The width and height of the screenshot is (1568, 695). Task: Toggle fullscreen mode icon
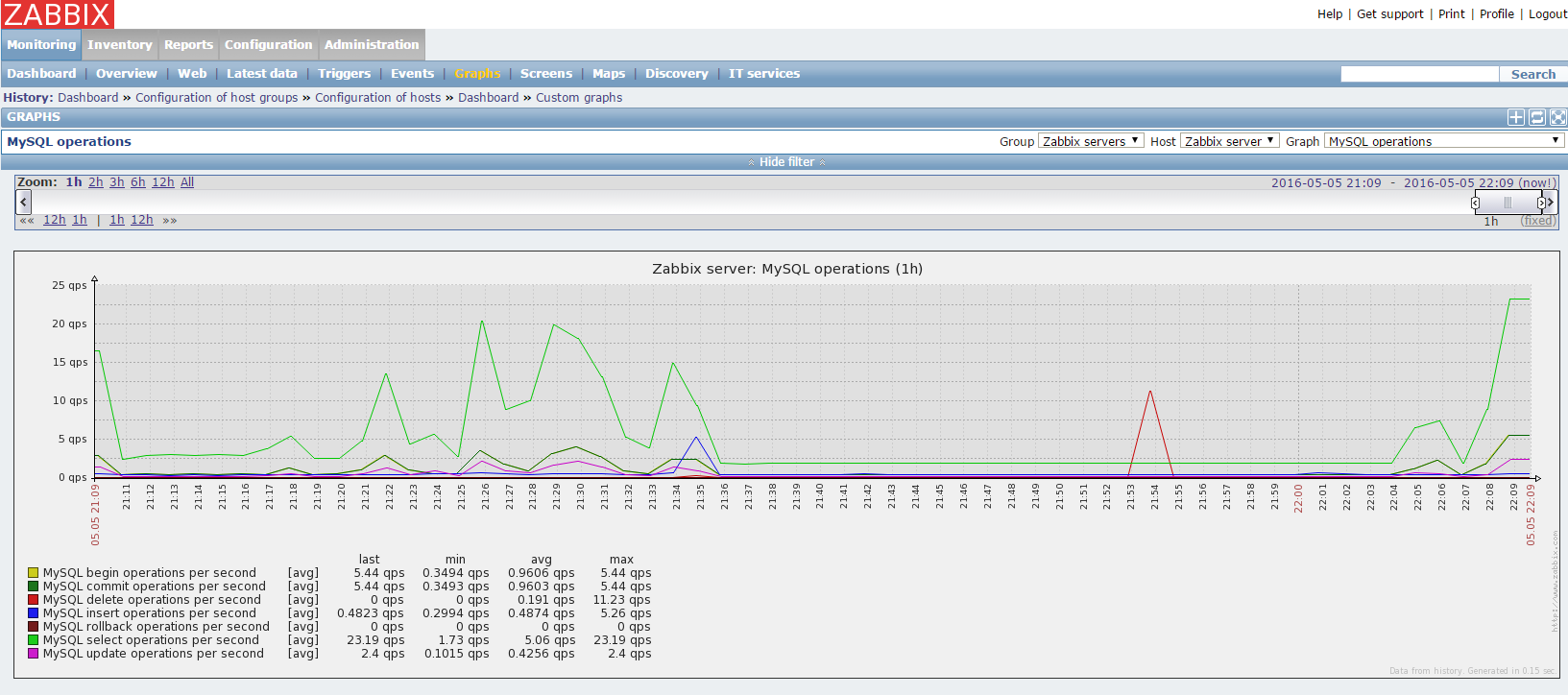(x=1557, y=117)
